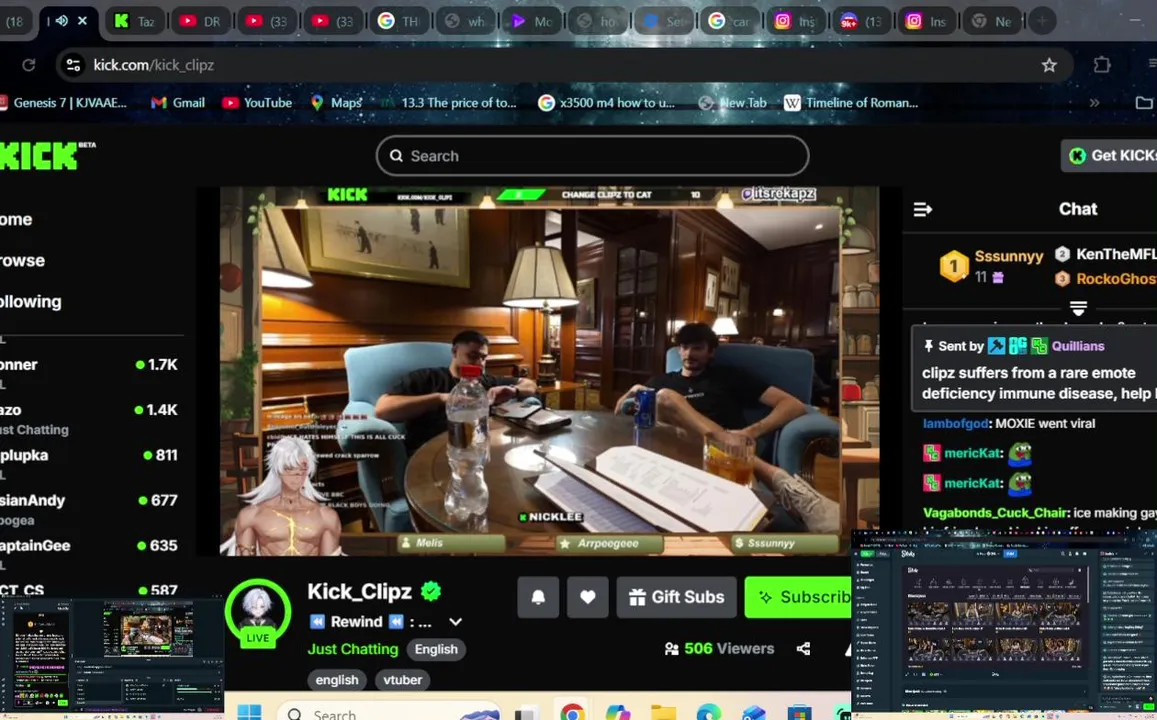Click the pinned message pin icon

pos(928,346)
